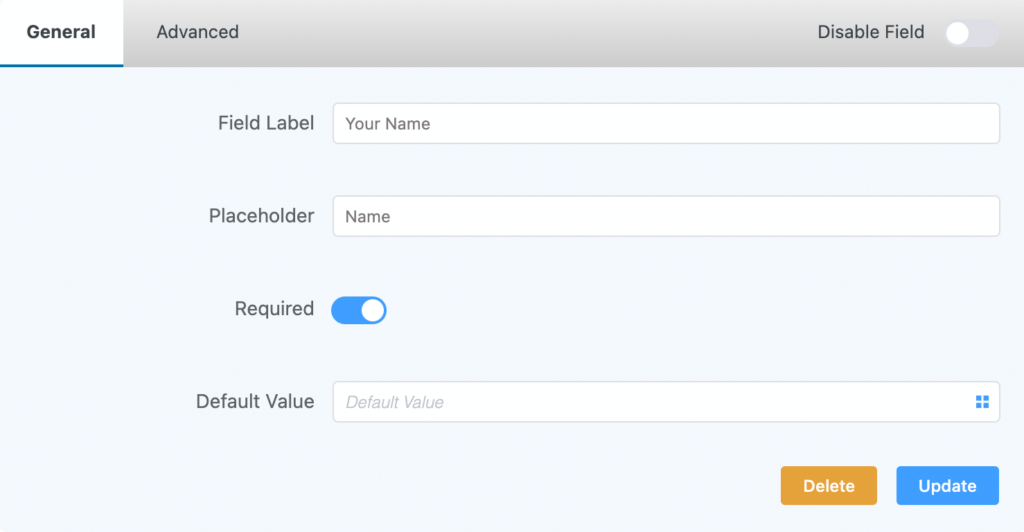The width and height of the screenshot is (1024, 532).
Task: Click the "Disable Field" label text
Action: pyautogui.click(x=871, y=32)
